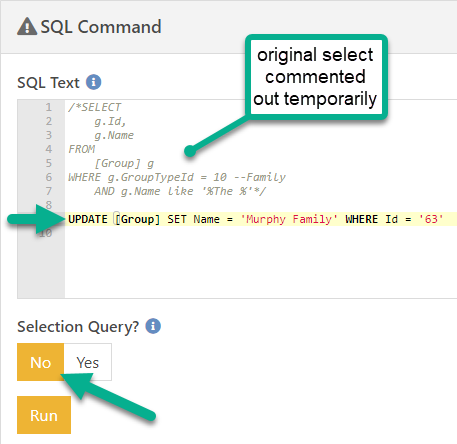Click the SQL Text field label
The width and height of the screenshot is (457, 444).
tap(48, 83)
